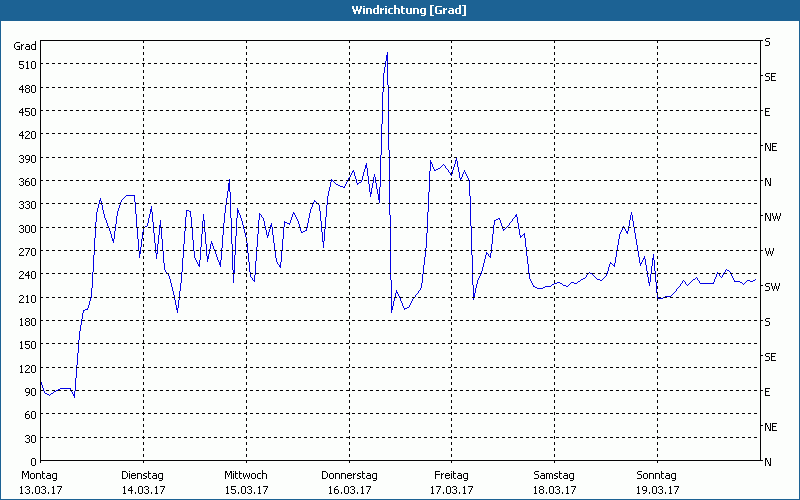Select the 'Samstag' day label
This screenshot has height=500, width=800.
coord(554,476)
